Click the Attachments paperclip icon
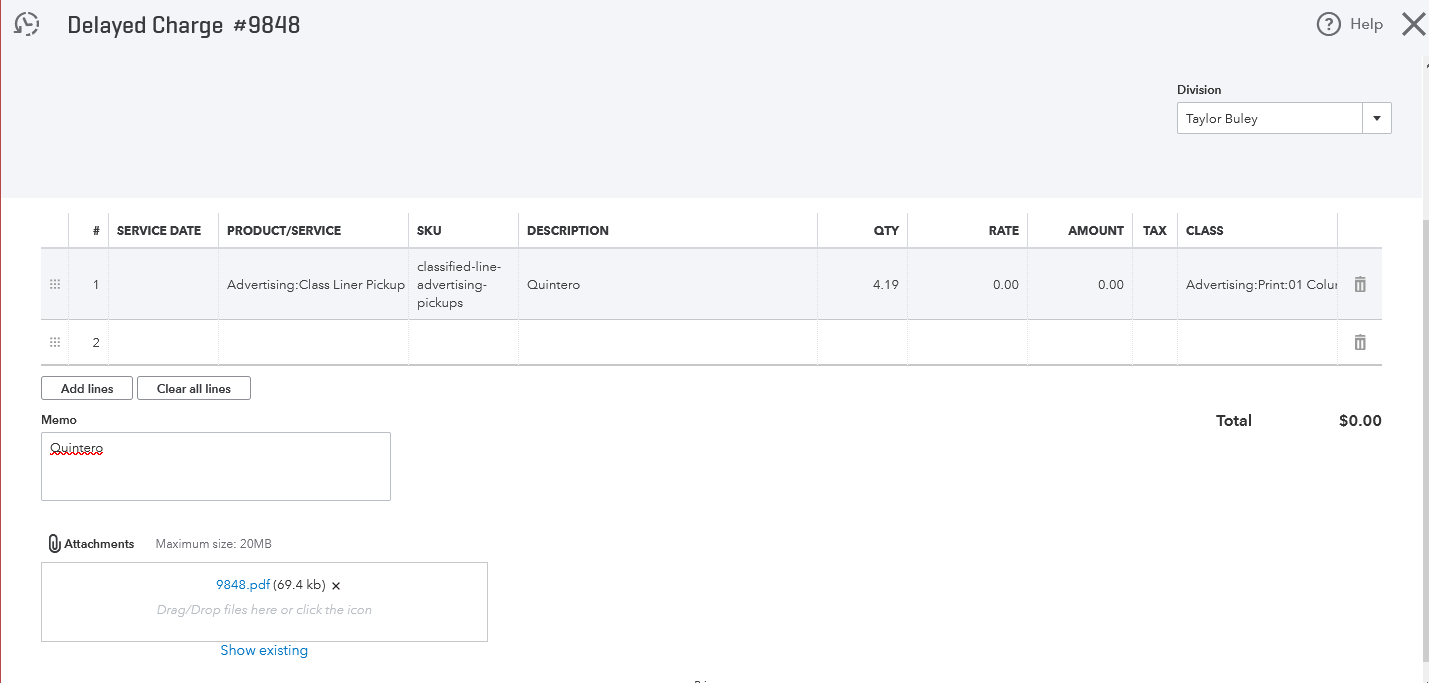The height and width of the screenshot is (683, 1429). tap(54, 544)
